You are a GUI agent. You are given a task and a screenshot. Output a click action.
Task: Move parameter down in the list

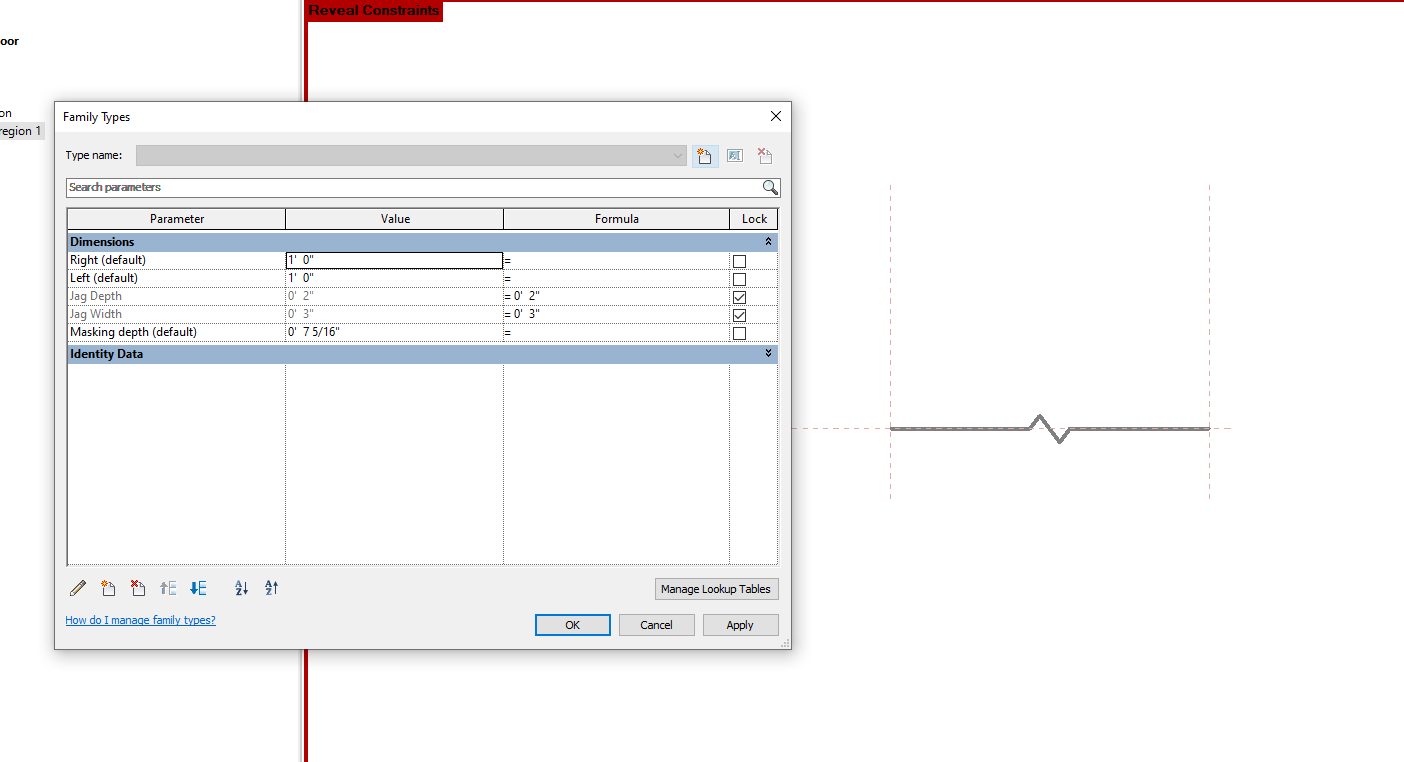pyautogui.click(x=197, y=588)
